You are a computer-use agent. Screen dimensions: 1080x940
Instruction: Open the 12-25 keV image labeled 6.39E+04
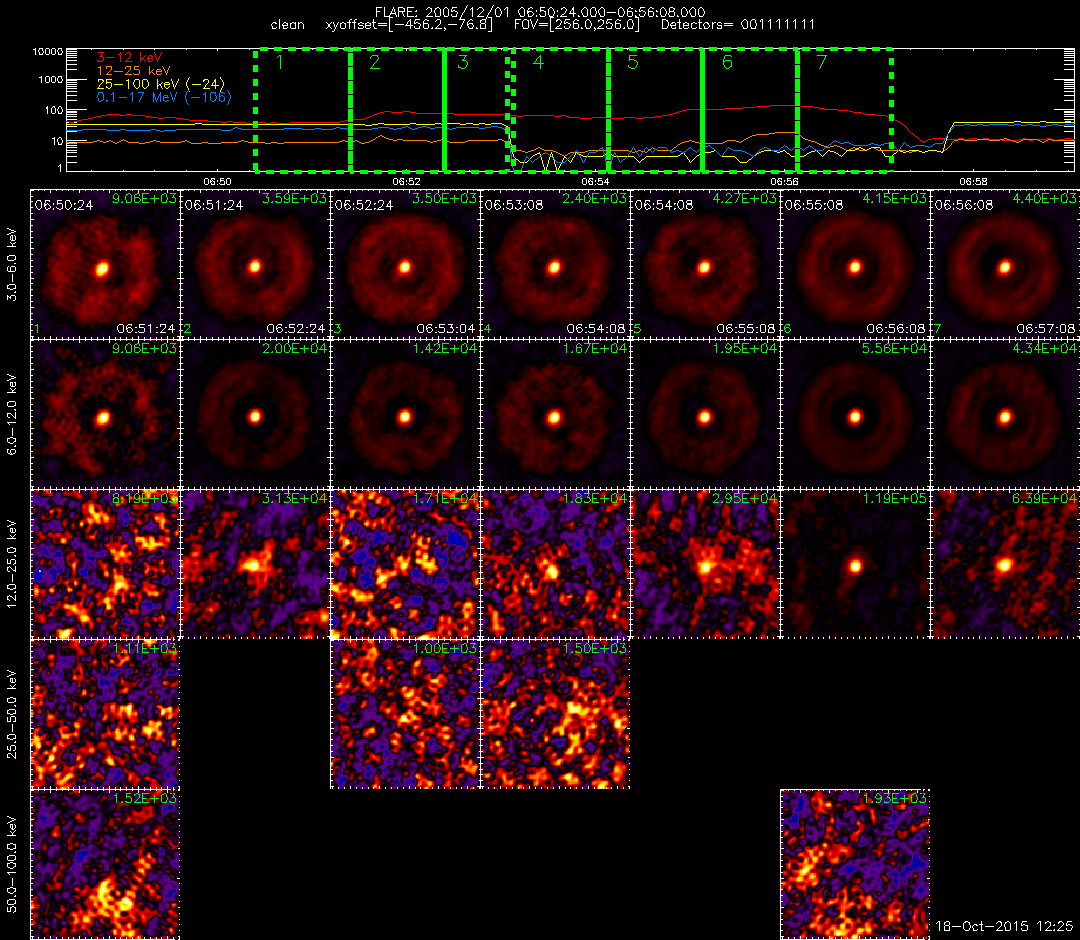click(x=1006, y=565)
